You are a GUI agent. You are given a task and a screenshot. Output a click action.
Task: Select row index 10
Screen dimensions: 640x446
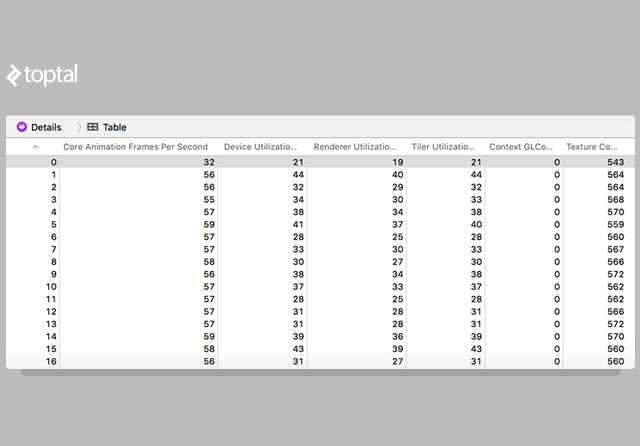(x=320, y=286)
